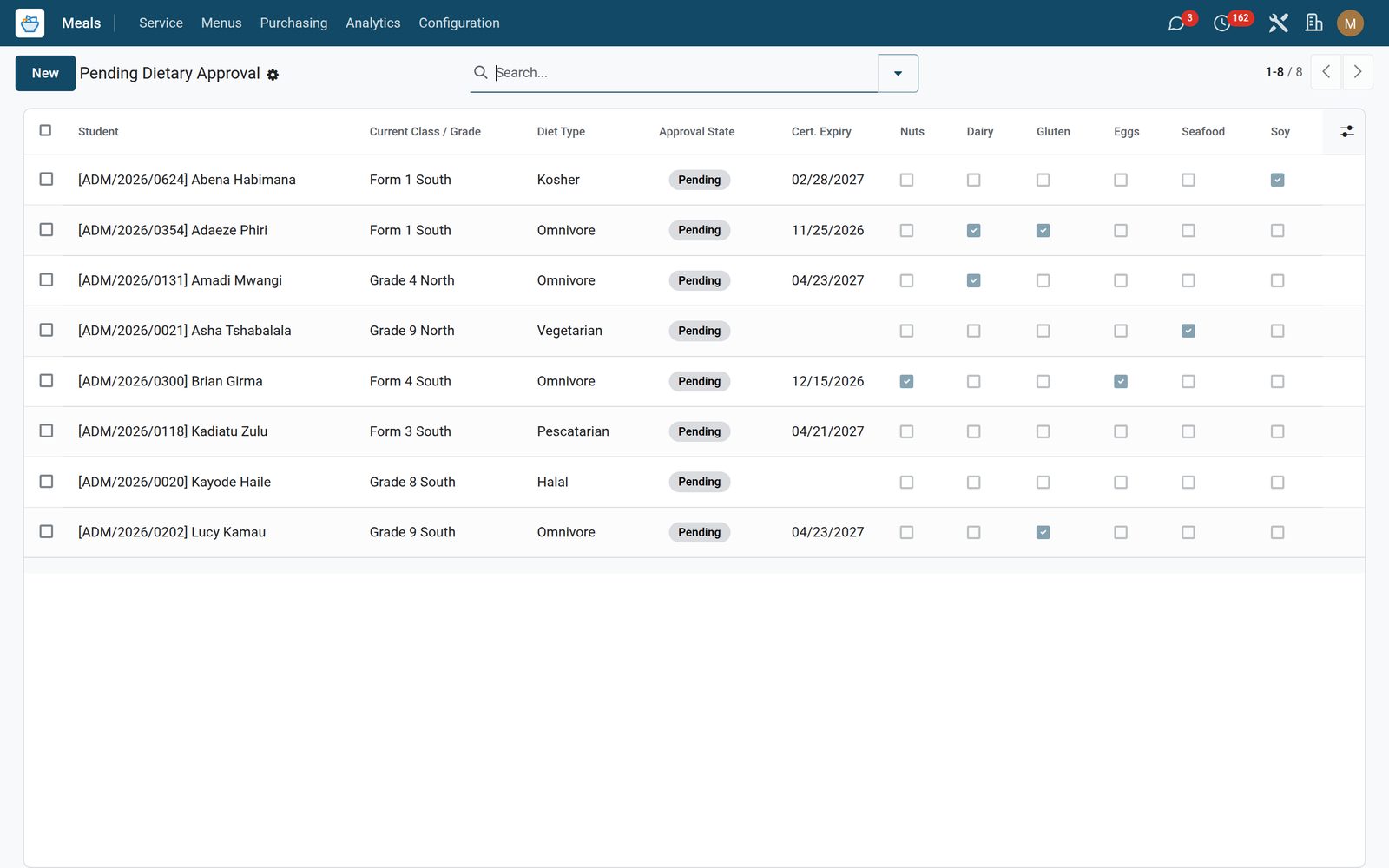
Task: Create a New record
Action: (45, 73)
